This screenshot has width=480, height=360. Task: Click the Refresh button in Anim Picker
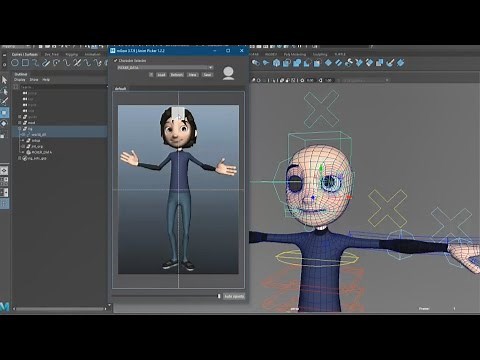pyautogui.click(x=177, y=75)
